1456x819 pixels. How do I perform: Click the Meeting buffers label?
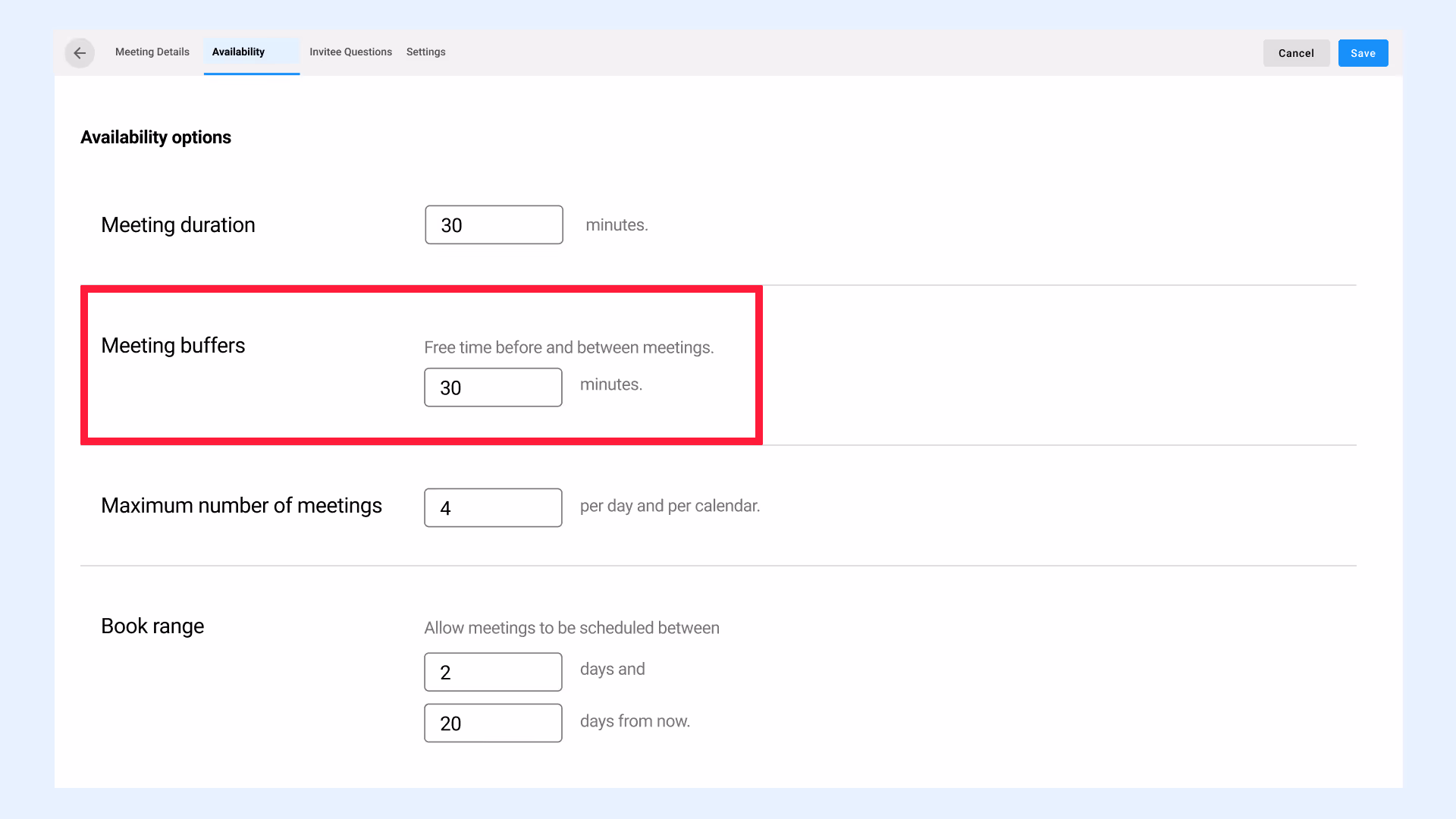(x=173, y=346)
